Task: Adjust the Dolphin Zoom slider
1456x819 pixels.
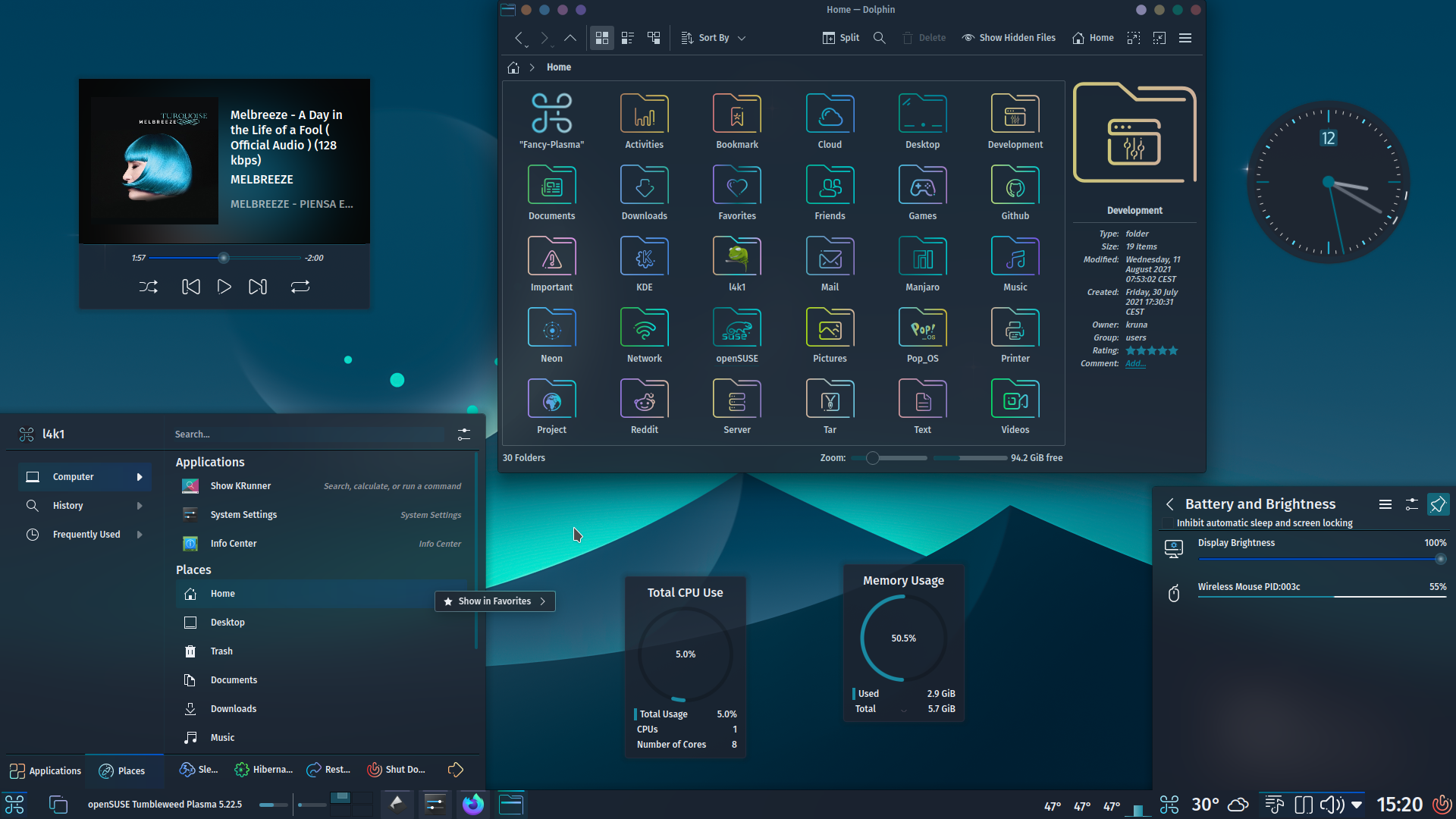Action: click(x=889, y=458)
